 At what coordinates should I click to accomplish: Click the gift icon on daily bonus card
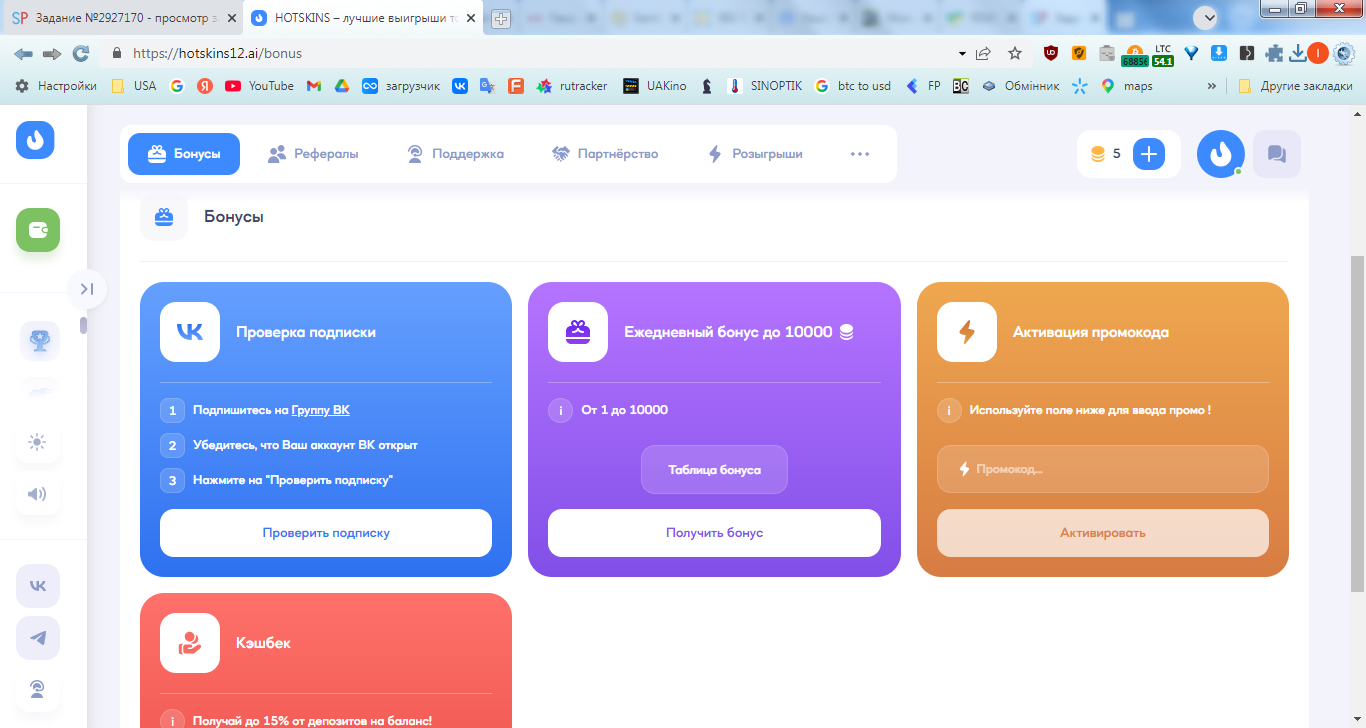[578, 332]
